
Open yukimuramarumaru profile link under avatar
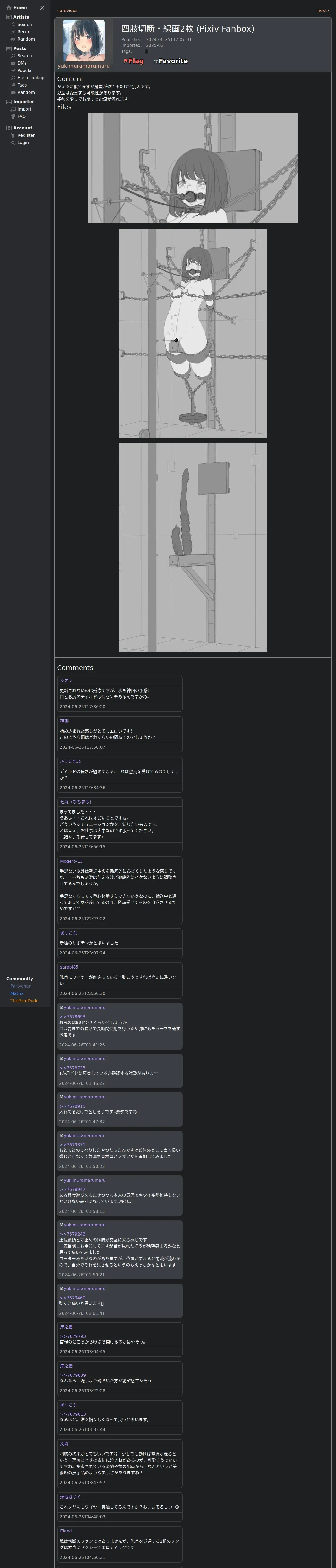pos(83,66)
